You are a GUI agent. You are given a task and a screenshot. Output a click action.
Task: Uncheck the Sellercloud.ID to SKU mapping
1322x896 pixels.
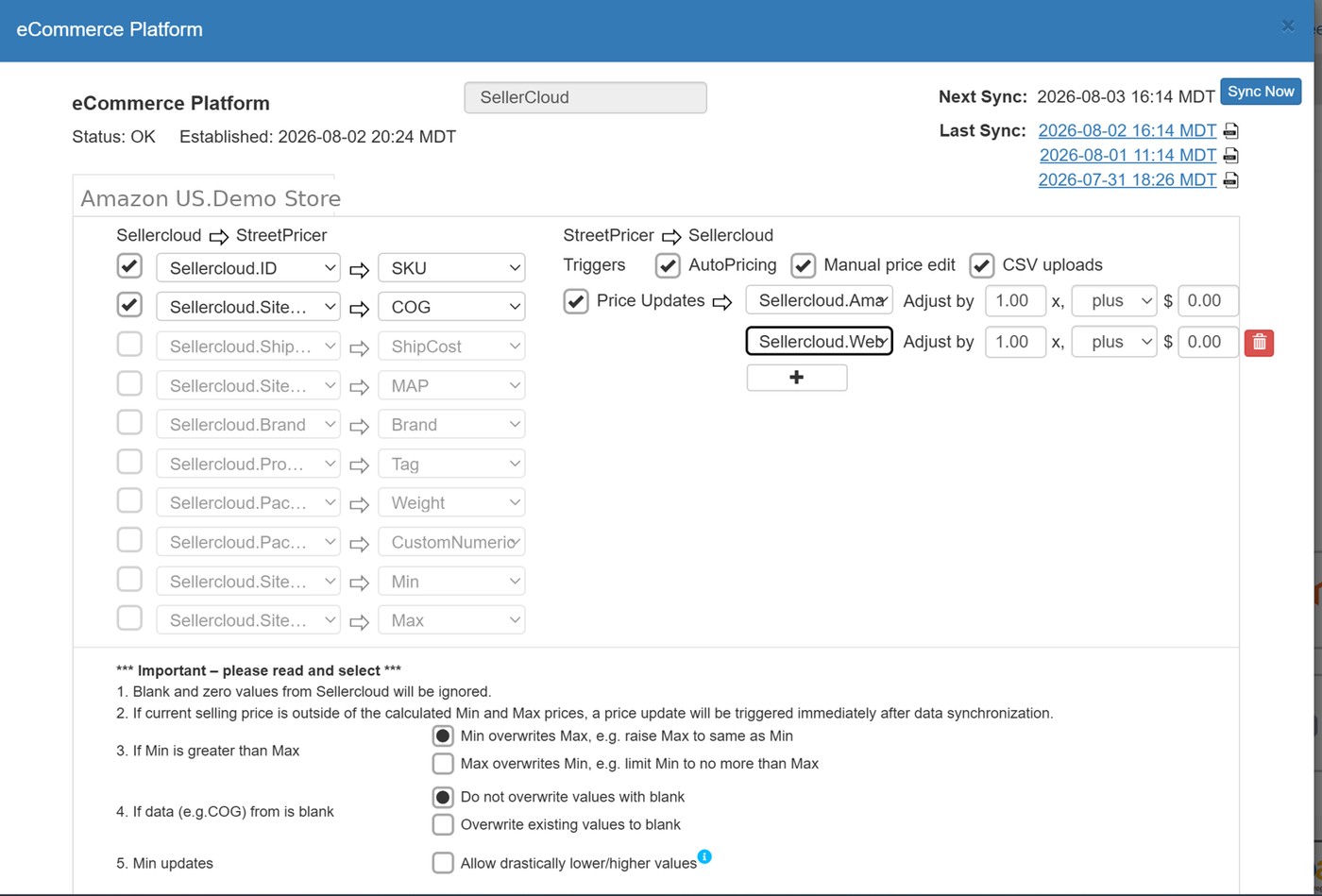(129, 266)
